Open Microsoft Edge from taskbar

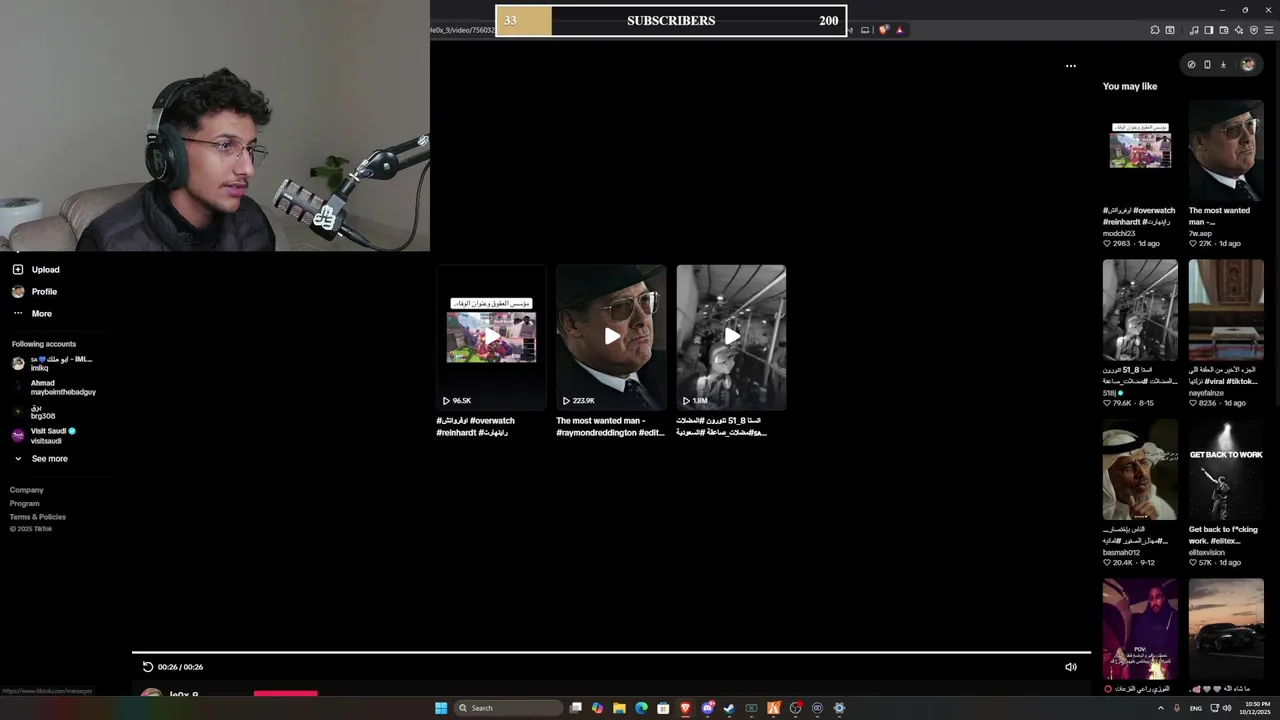(641, 708)
